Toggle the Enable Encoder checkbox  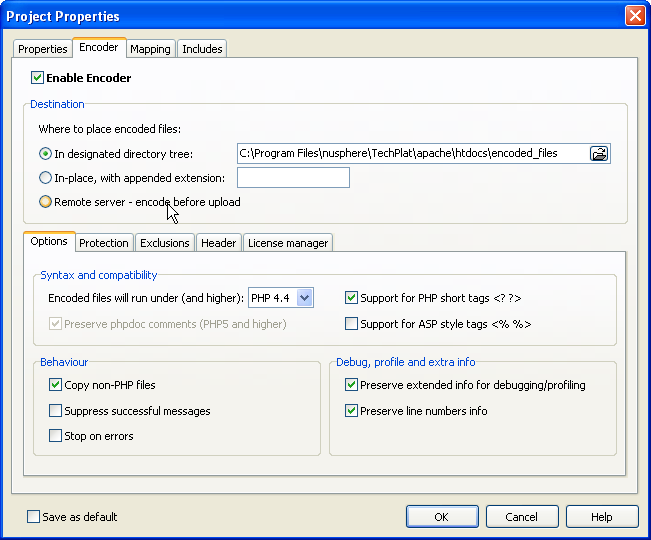click(x=38, y=78)
